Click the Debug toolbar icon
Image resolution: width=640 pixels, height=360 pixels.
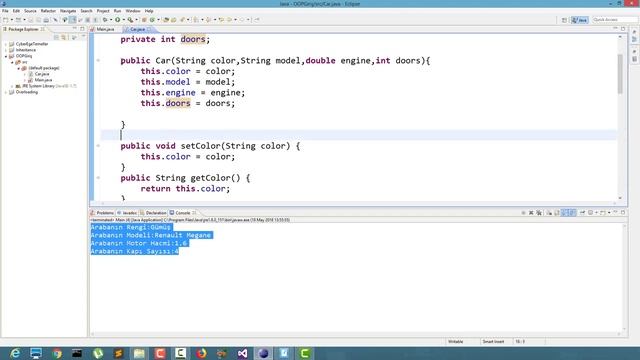tap(105, 20)
